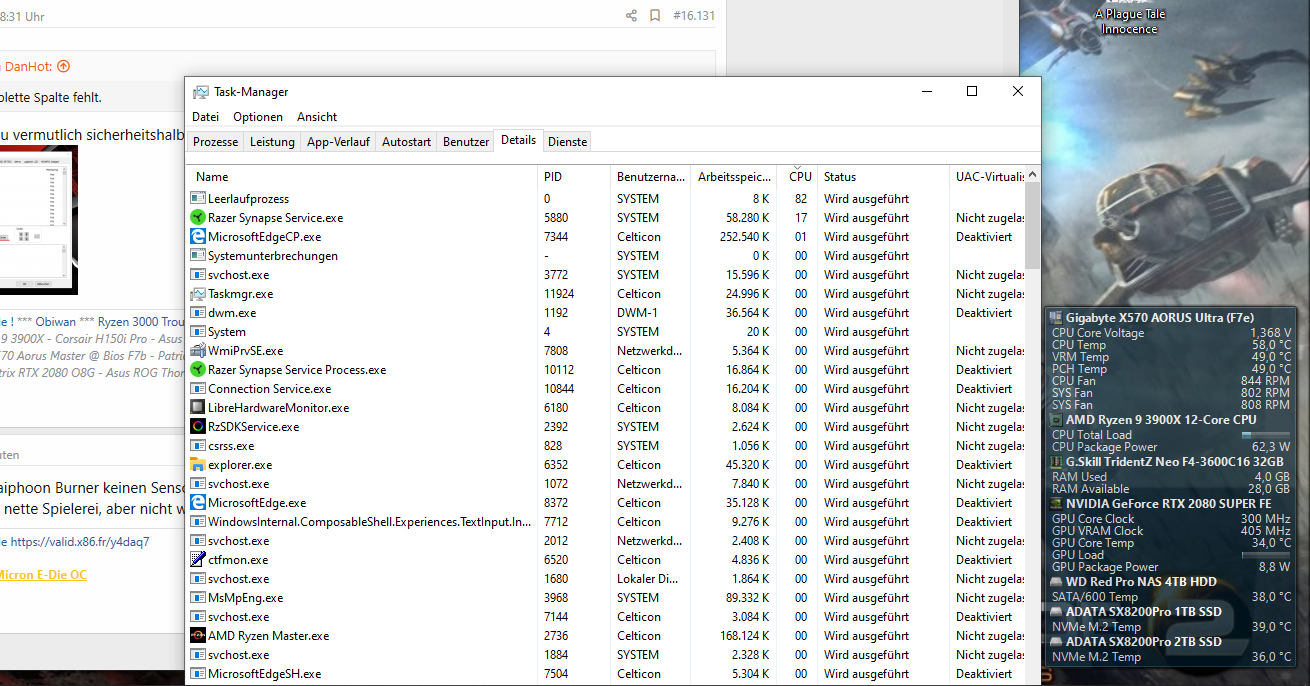Toggle CPU column sort order
The image size is (1310, 686).
click(x=797, y=176)
